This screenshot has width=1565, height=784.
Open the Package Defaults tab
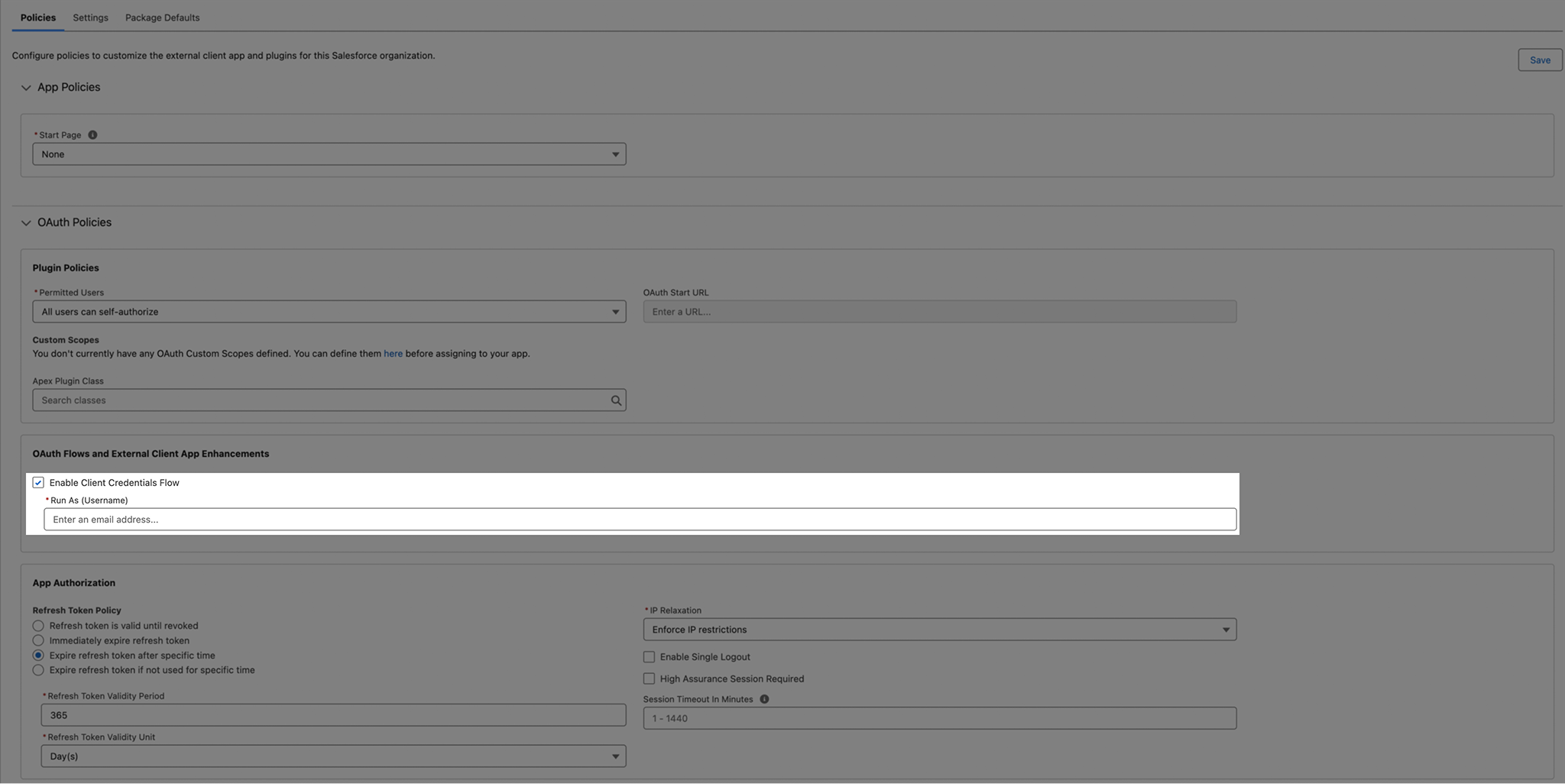162,17
